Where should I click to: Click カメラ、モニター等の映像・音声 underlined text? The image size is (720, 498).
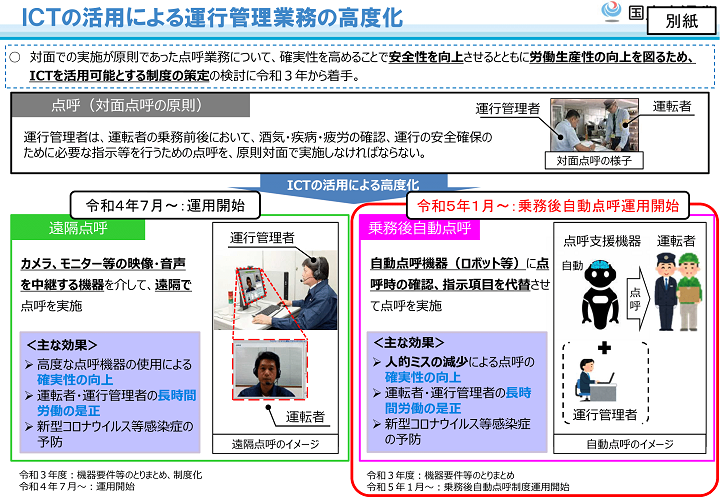click(x=103, y=263)
